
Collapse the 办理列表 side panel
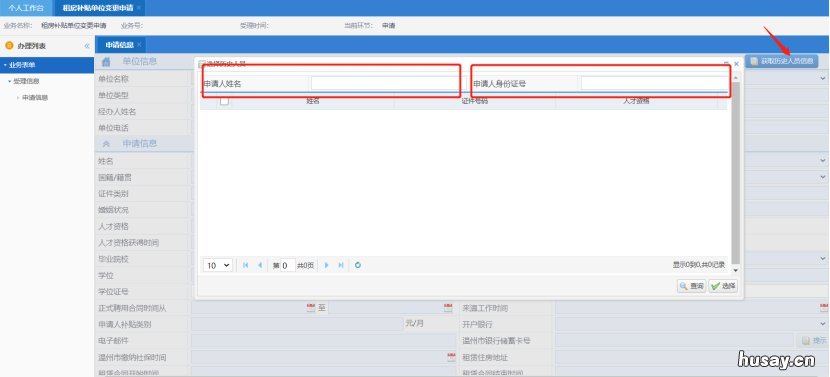tap(87, 46)
